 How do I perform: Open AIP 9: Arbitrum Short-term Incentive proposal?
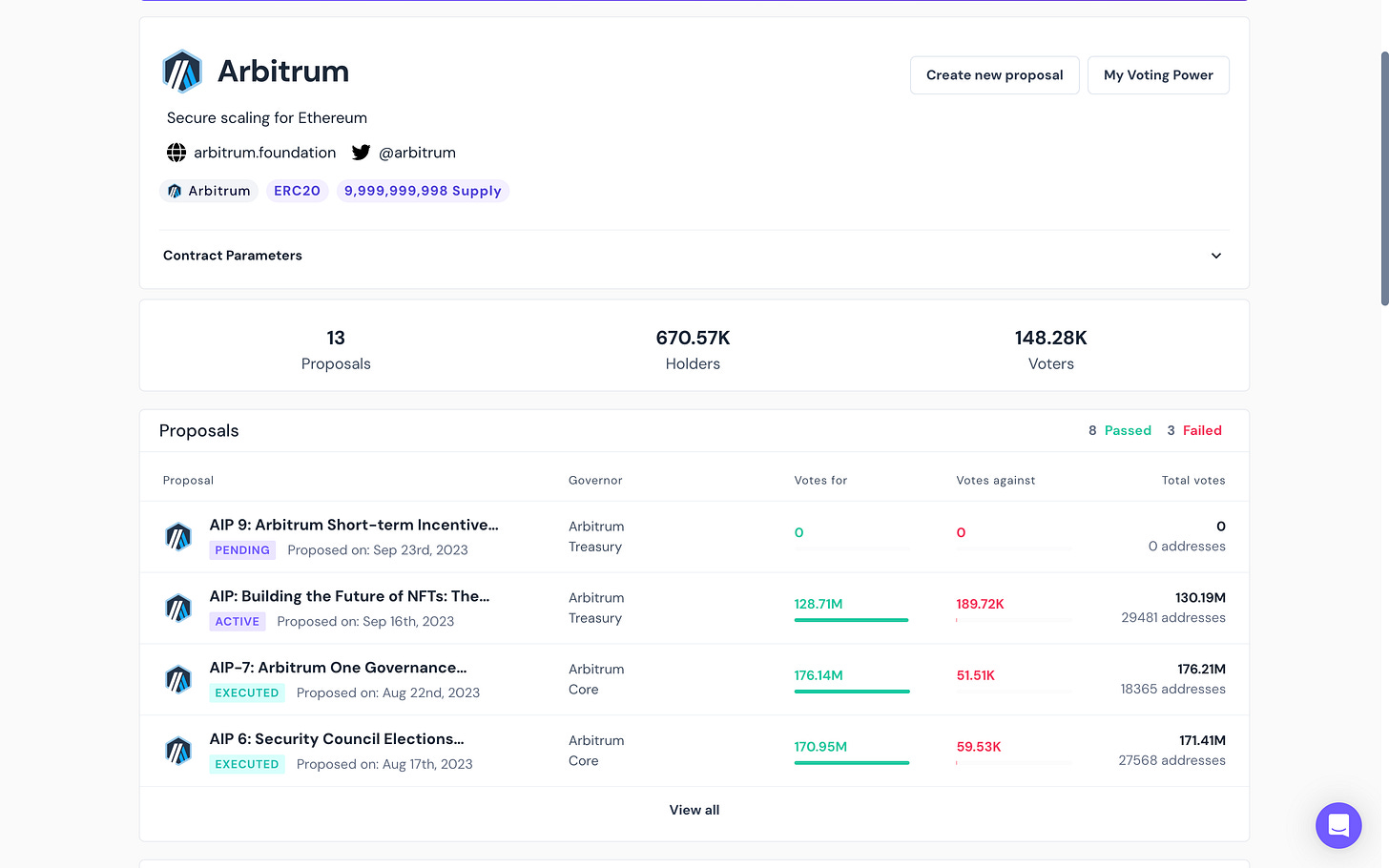(354, 525)
